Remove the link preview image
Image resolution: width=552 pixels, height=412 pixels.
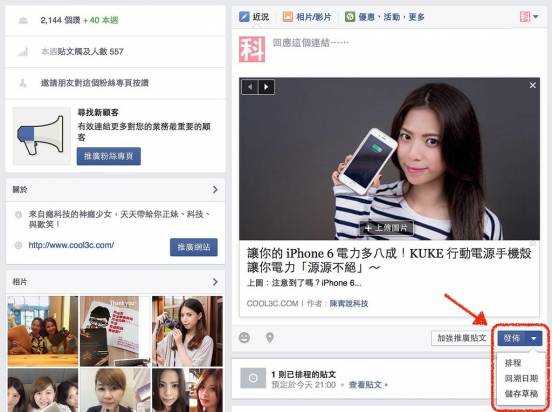coord(533,85)
